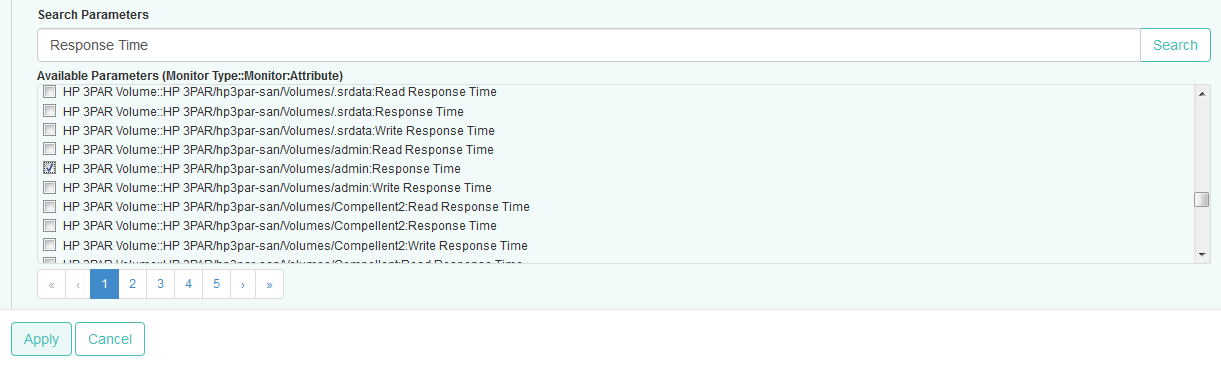Focus the Search Parameters text field

588,45
